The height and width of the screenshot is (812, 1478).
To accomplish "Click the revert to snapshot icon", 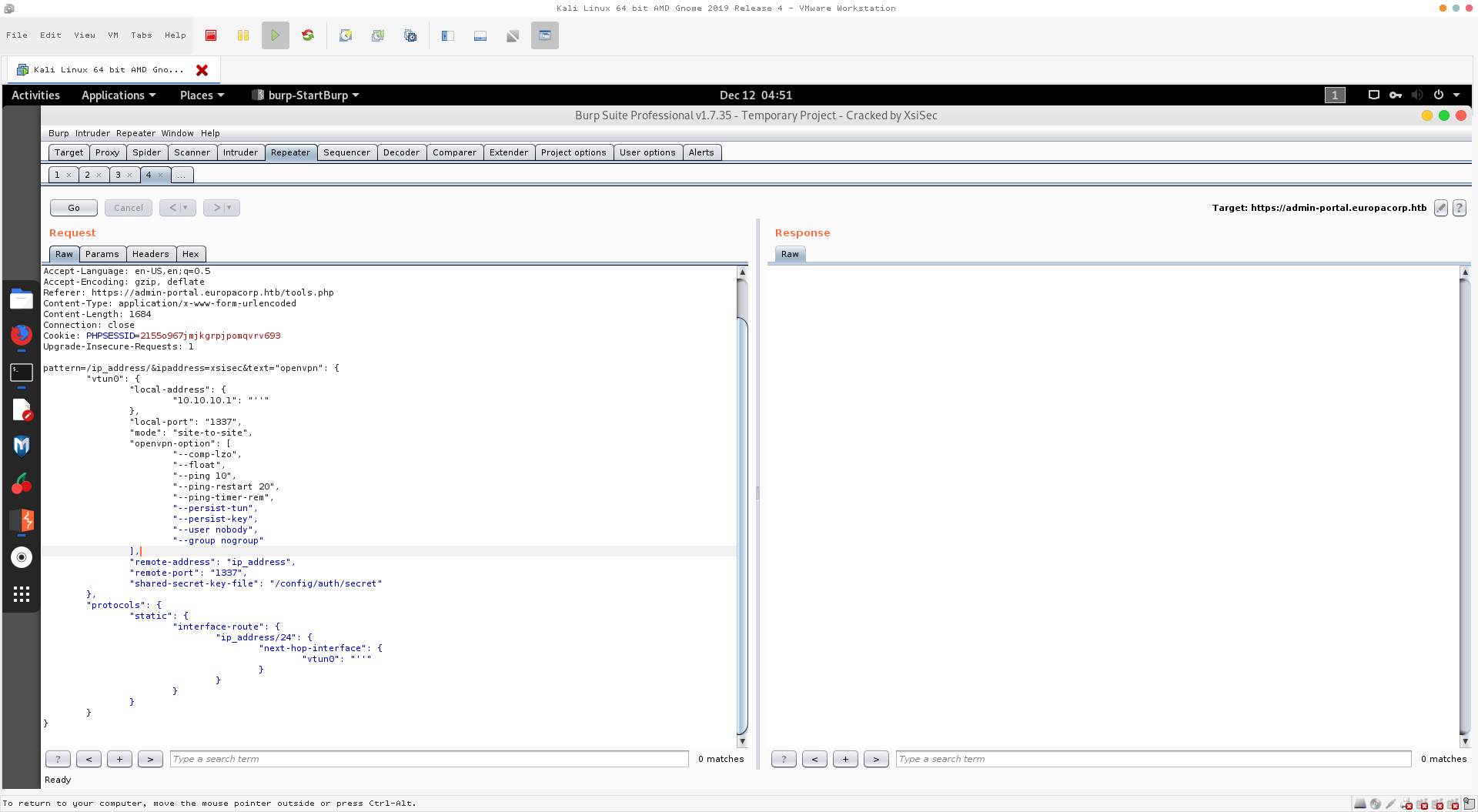I will coord(378,35).
